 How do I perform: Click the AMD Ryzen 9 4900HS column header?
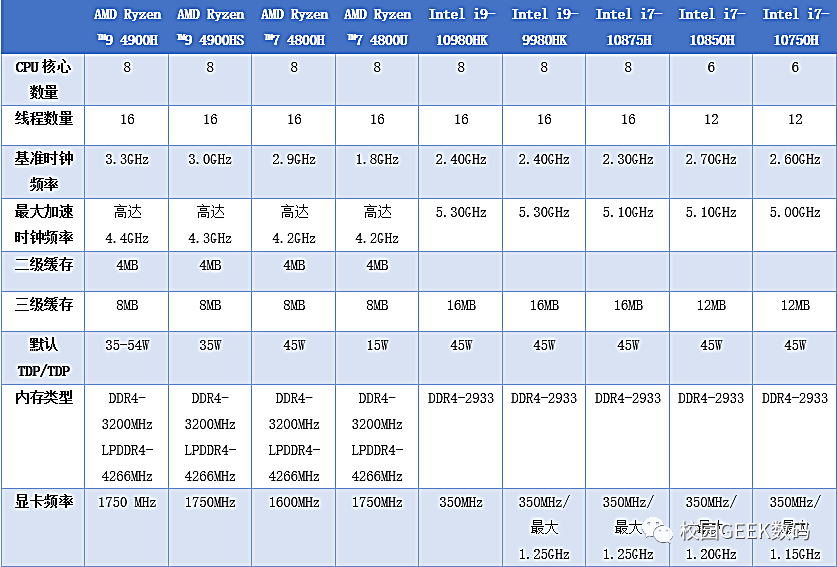coord(210,27)
